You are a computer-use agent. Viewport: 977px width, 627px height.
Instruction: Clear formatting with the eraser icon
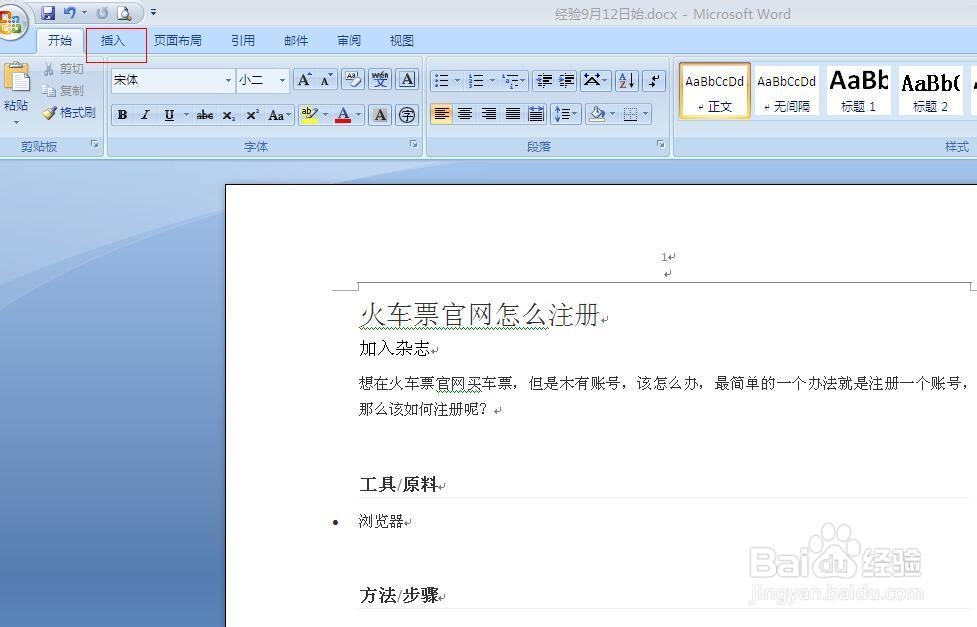tap(352, 80)
